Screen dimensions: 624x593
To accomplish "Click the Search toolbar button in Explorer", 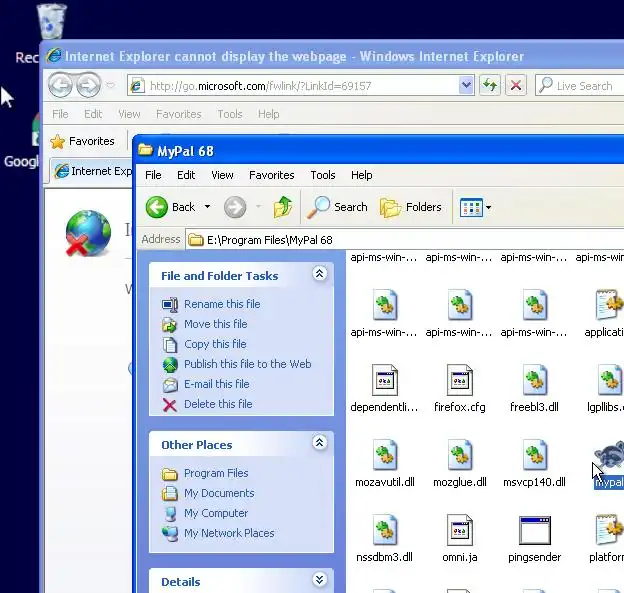I will 337,207.
